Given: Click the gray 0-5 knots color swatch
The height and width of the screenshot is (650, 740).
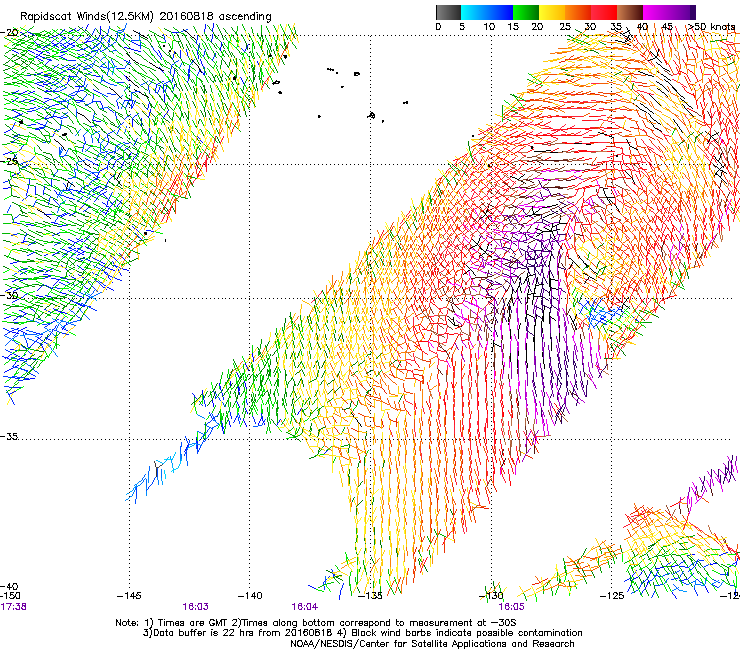Looking at the screenshot, I should point(448,12).
